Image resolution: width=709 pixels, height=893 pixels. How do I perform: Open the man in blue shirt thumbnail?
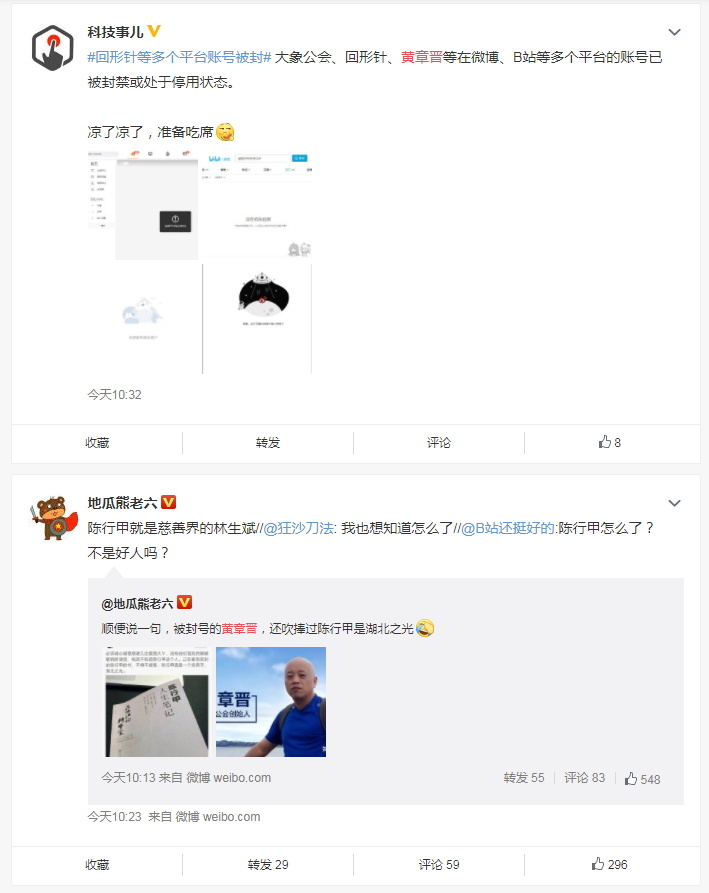coord(271,702)
